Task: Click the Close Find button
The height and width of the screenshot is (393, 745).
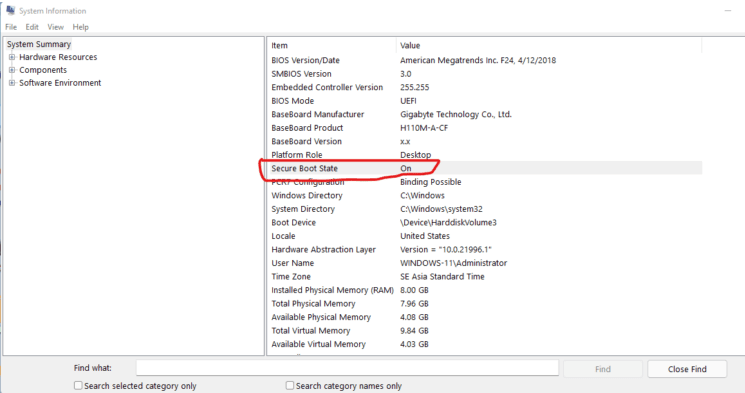Action: click(x=687, y=369)
